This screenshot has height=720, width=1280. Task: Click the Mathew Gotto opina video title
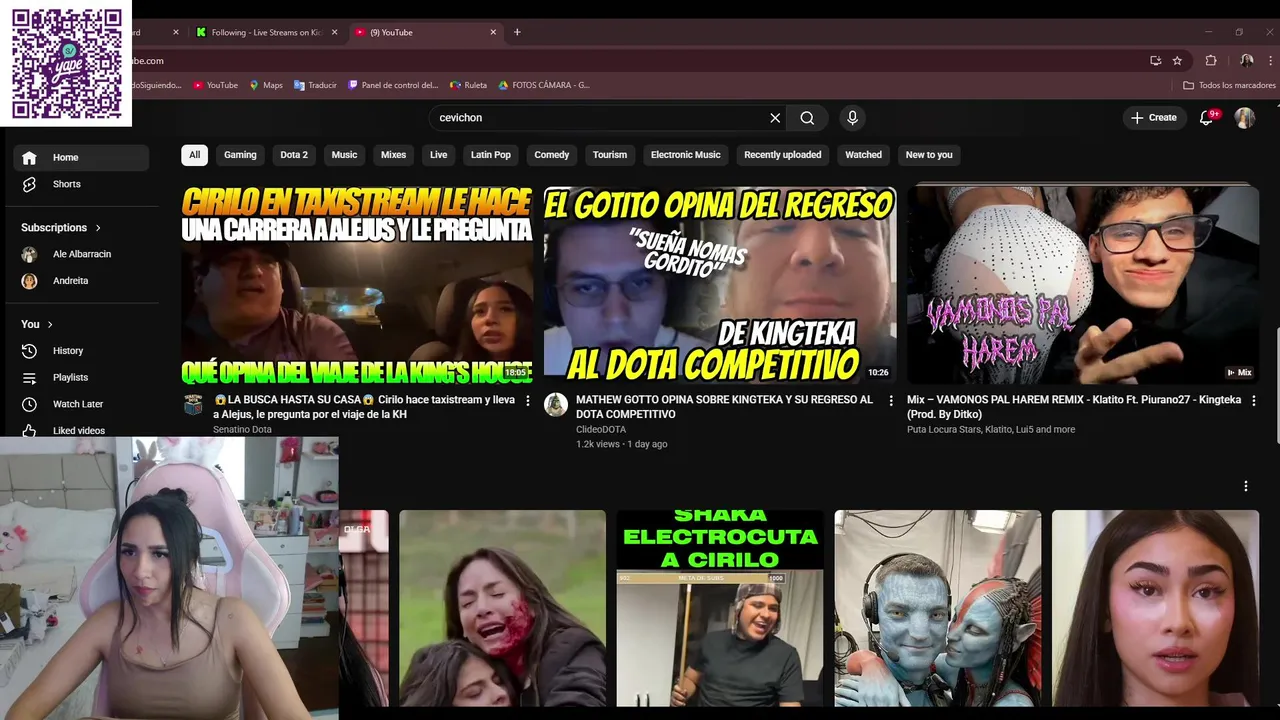tap(724, 407)
